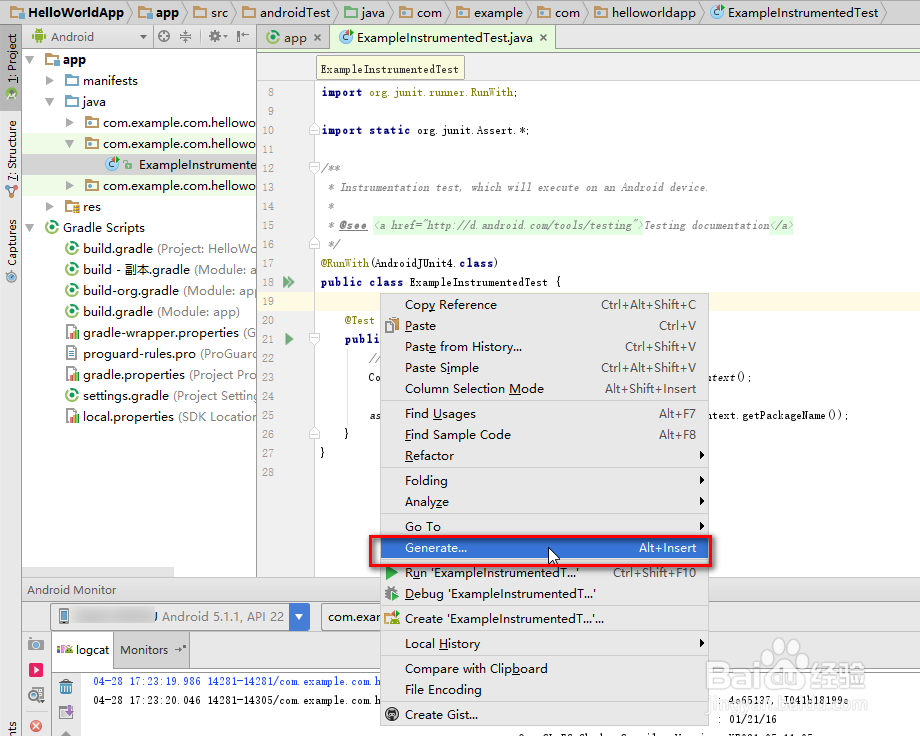Select local.properties file

point(160,417)
